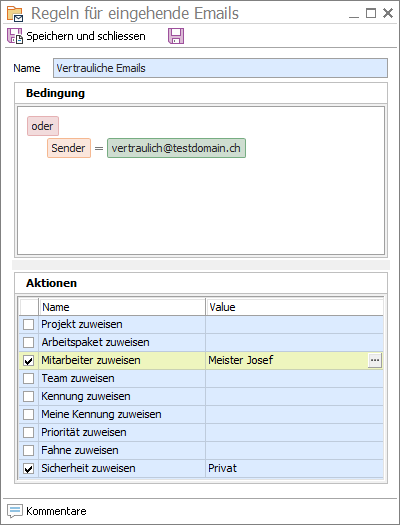Screen dimensions: 400x525
Task: Select the Privat value cell
Action: 295,468
